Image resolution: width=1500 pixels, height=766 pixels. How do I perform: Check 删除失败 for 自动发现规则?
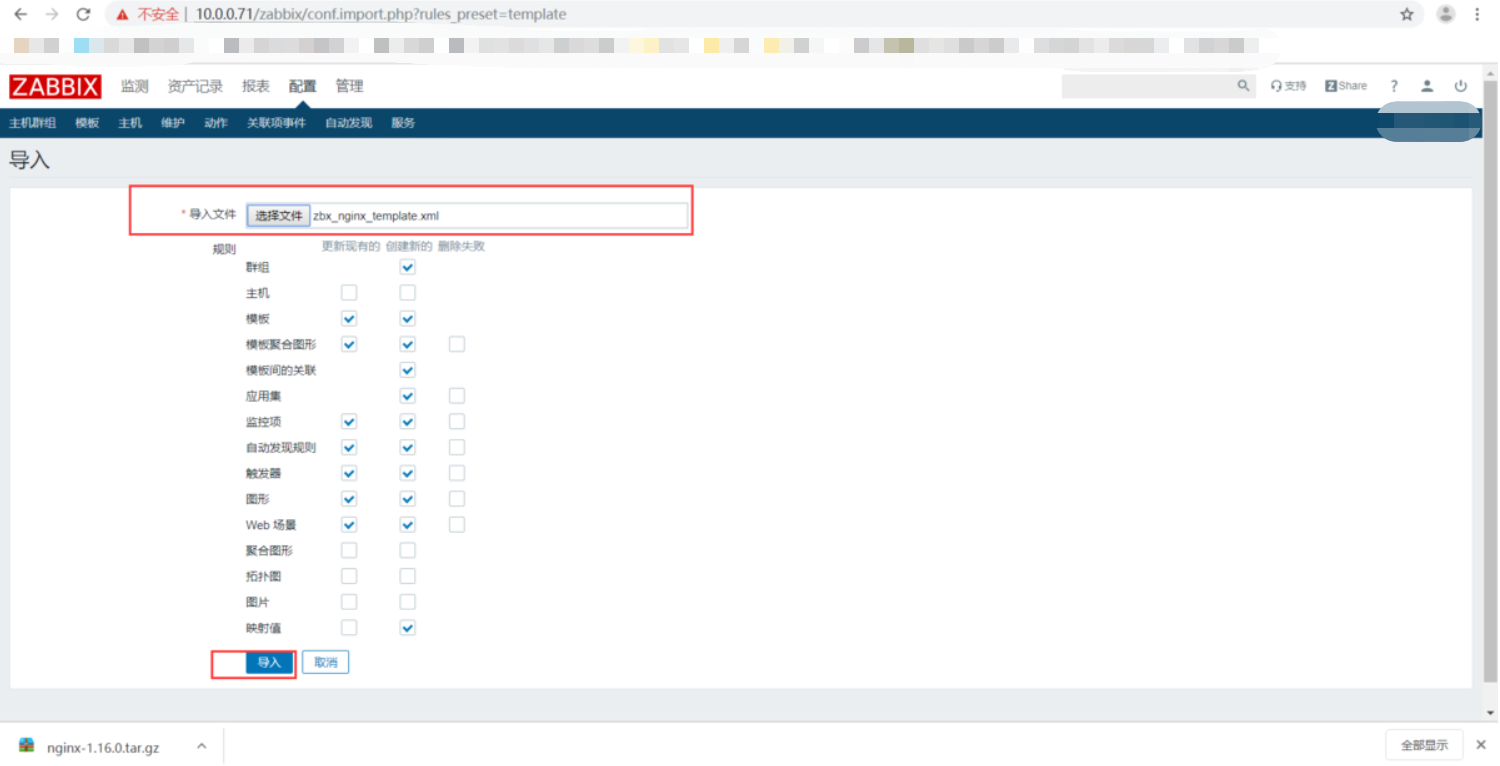[457, 447]
